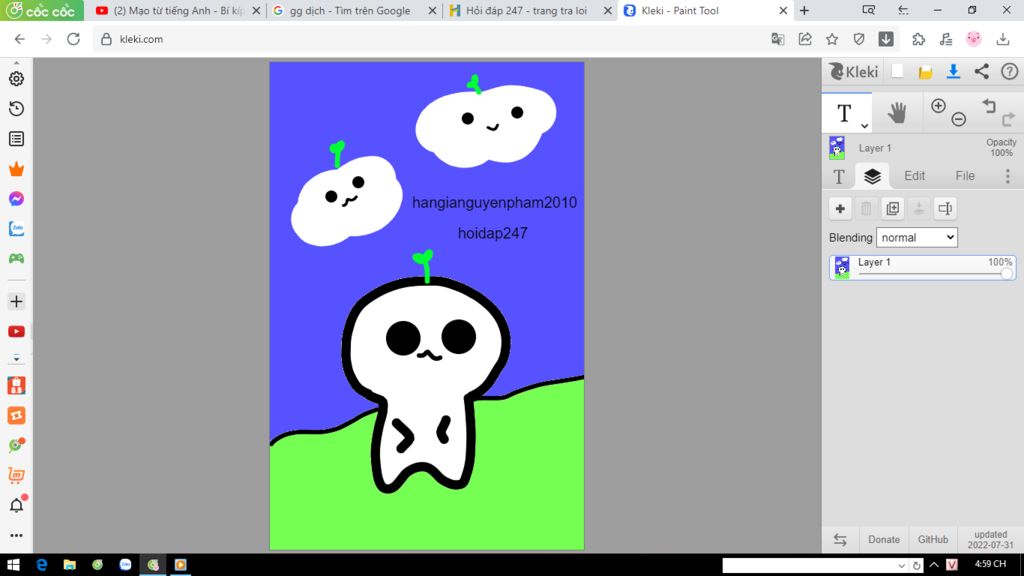Adjust Layer 1 opacity slider handle
Screen dimensions: 1024x576
click(1006, 274)
